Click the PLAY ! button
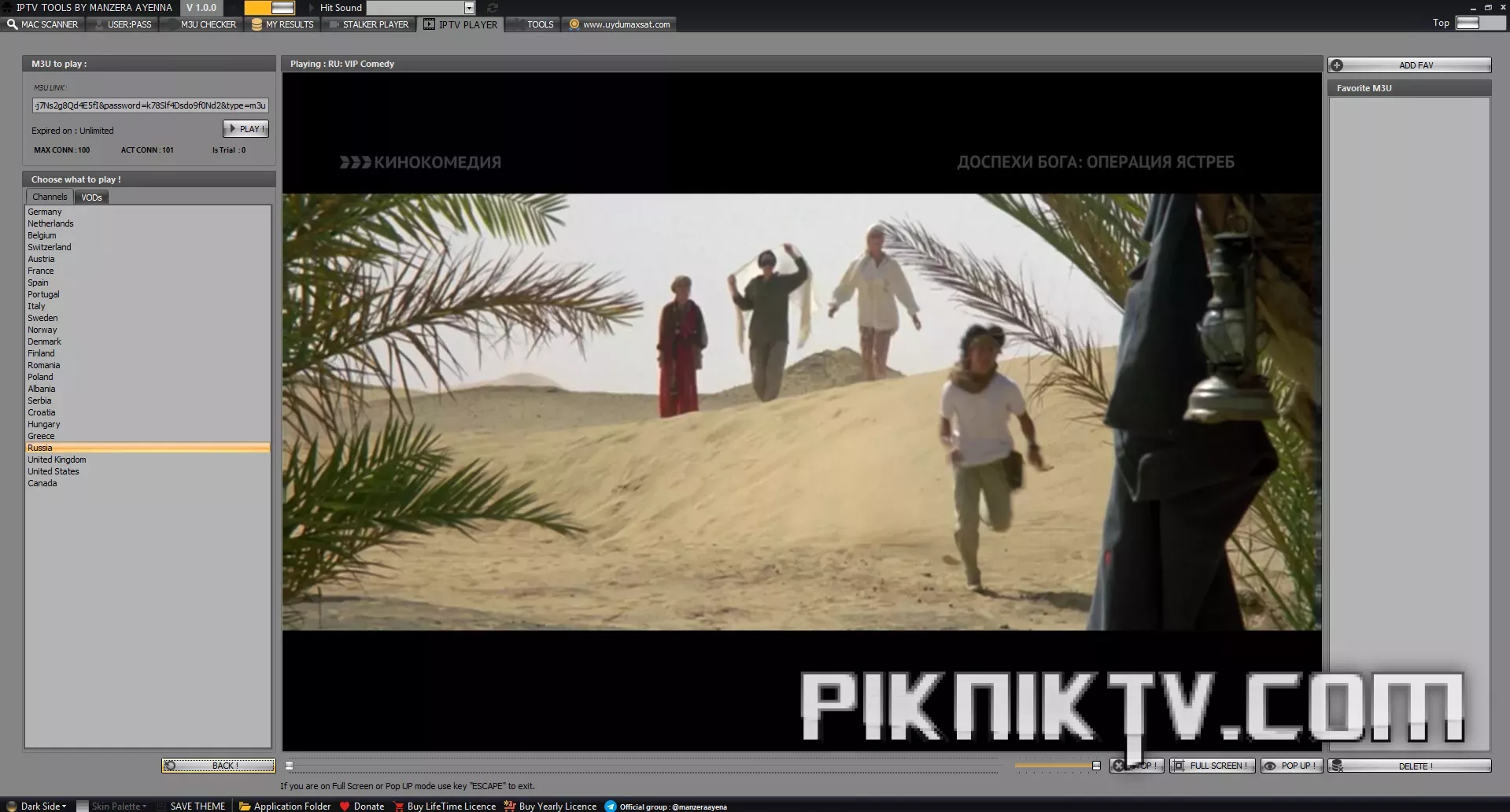Screen dimensions: 1510x812 point(246,129)
